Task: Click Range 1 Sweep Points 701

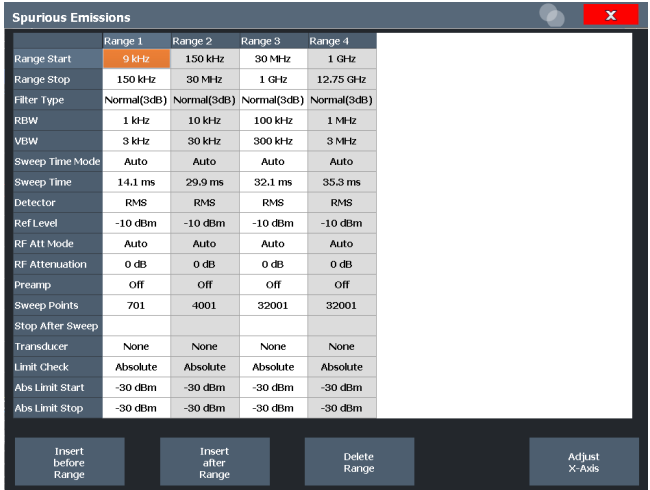Action: (x=136, y=305)
